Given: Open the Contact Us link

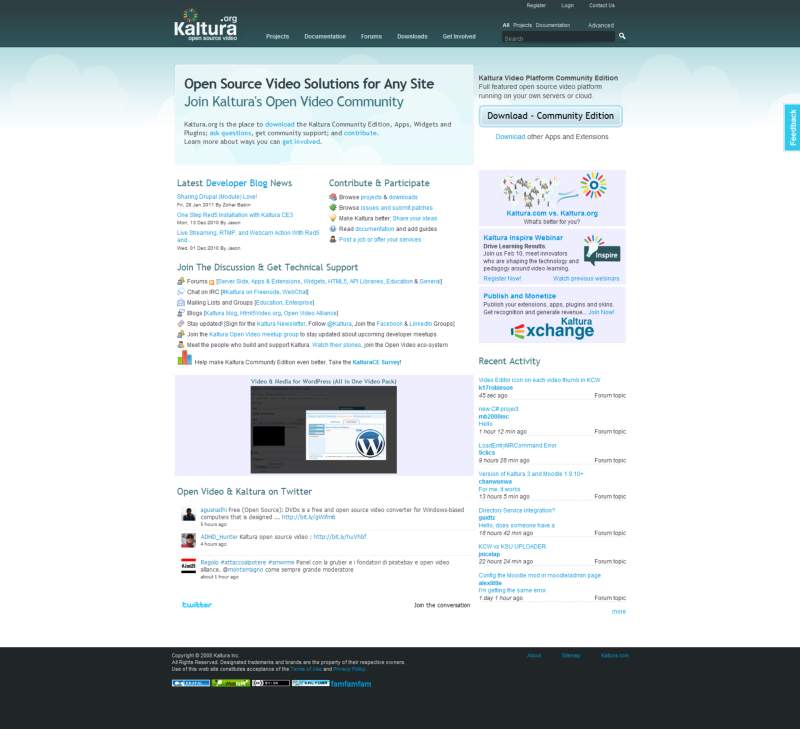Looking at the screenshot, I should [x=602, y=6].
